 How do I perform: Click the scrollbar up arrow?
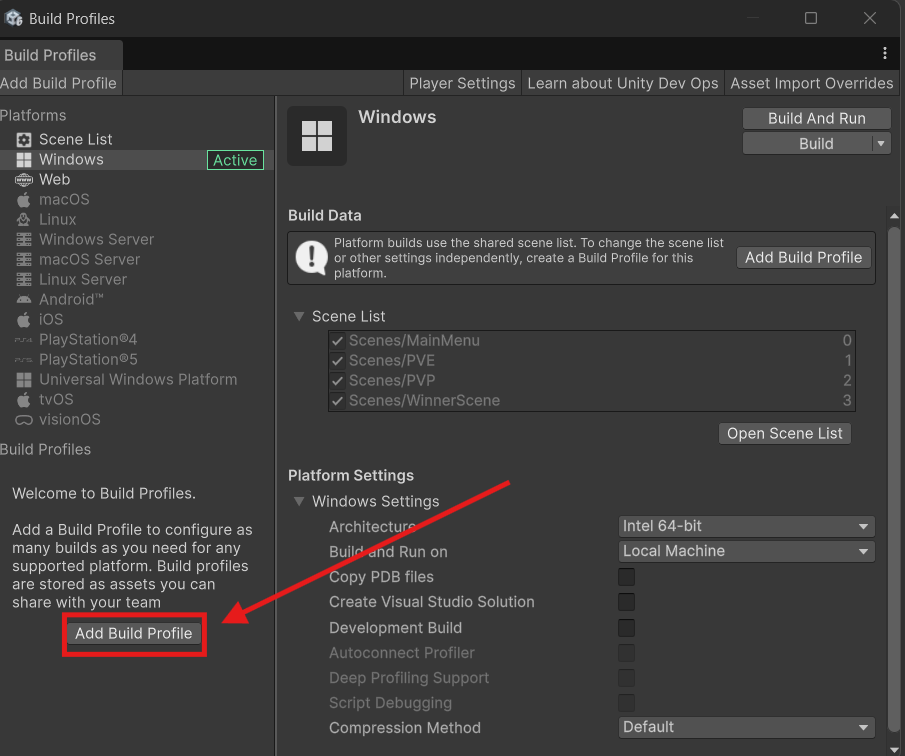click(894, 216)
